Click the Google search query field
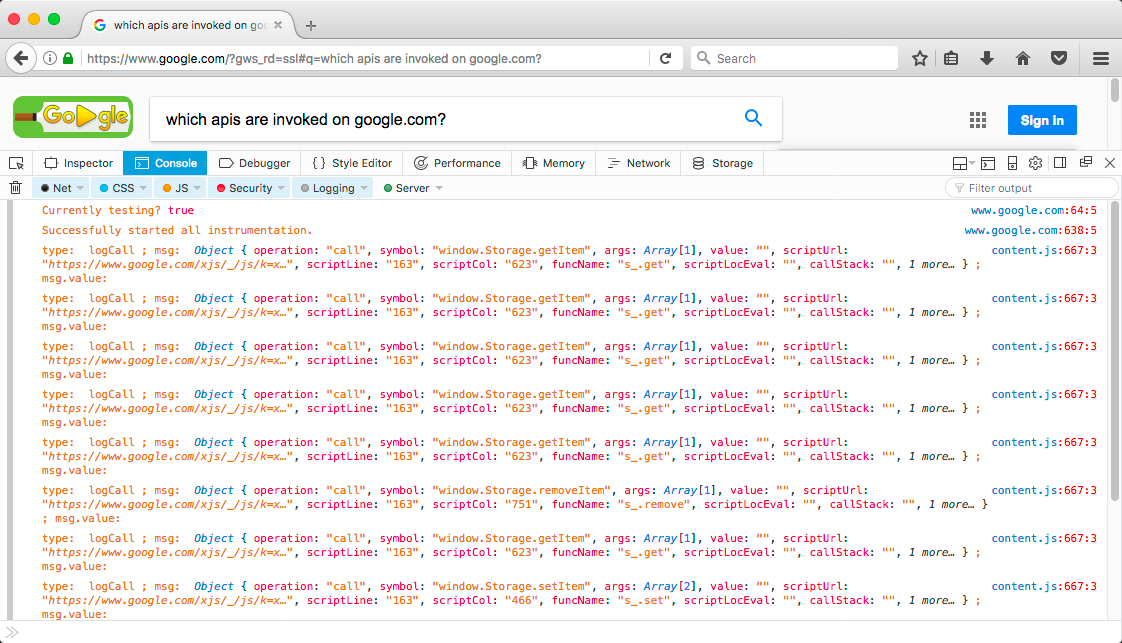The width and height of the screenshot is (1122, 643). coord(447,119)
